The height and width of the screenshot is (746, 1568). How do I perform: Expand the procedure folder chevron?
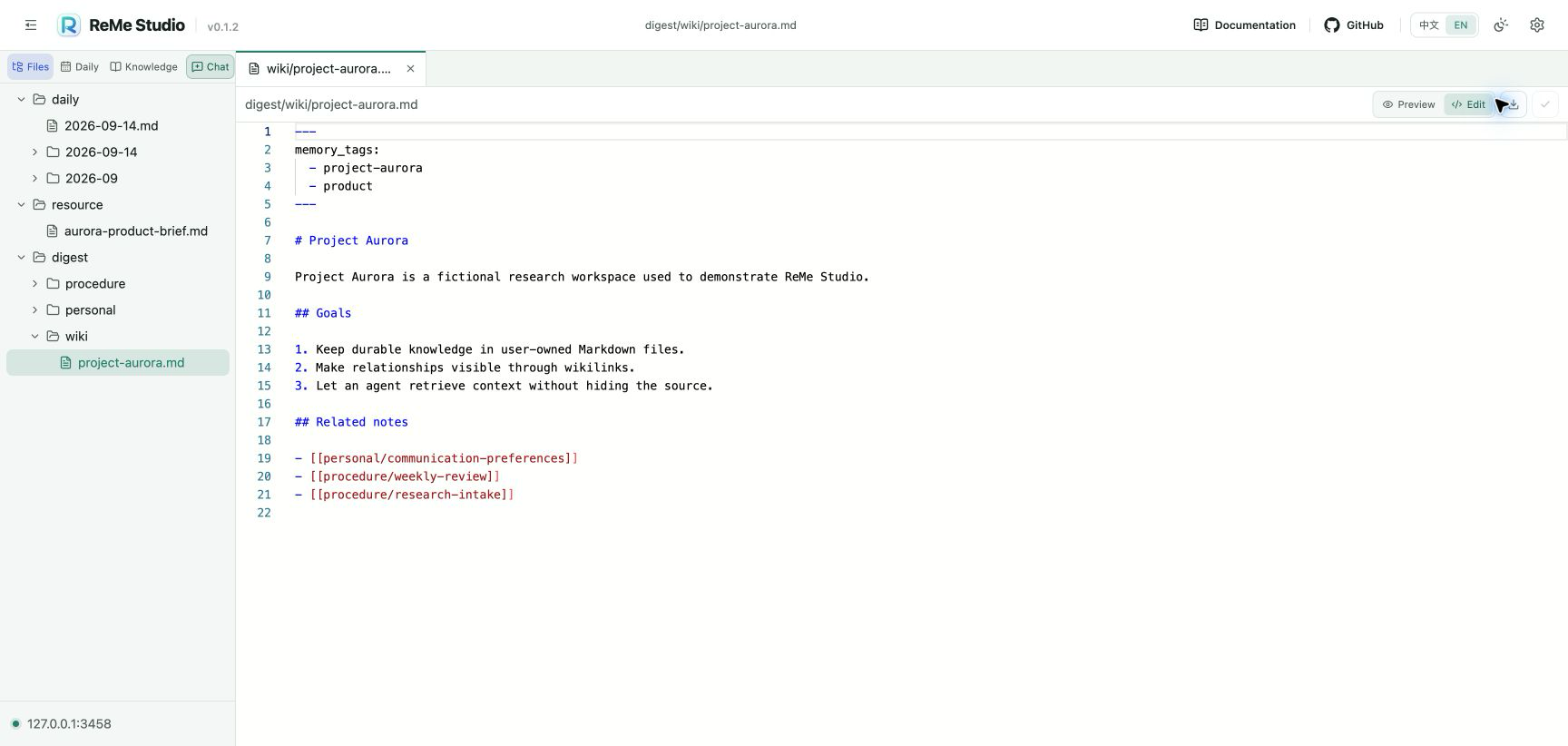coord(34,283)
